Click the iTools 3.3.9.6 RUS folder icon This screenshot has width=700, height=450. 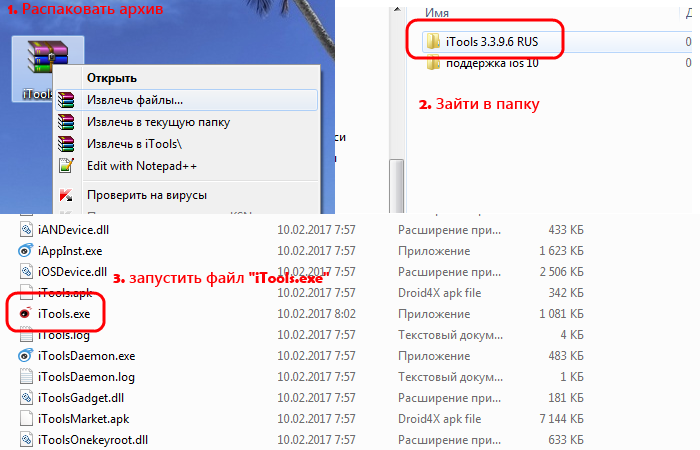coord(432,42)
